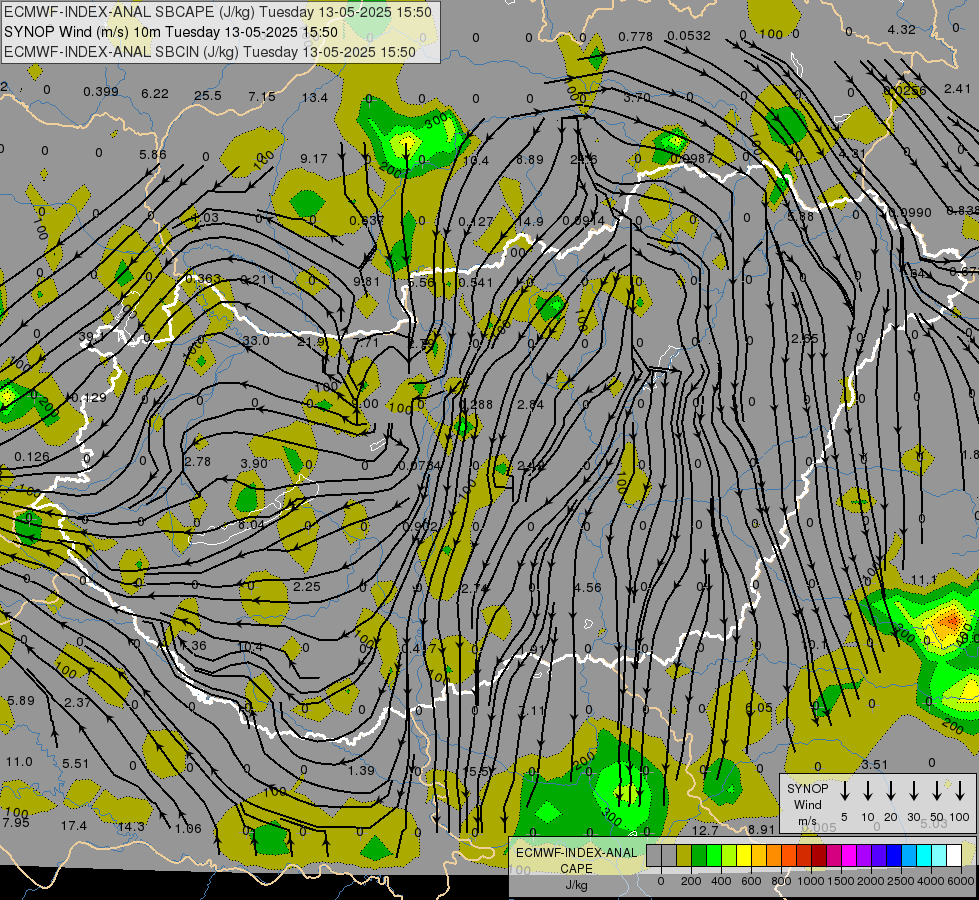
Task: Click the map value 2.25
Action: [x=307, y=586]
